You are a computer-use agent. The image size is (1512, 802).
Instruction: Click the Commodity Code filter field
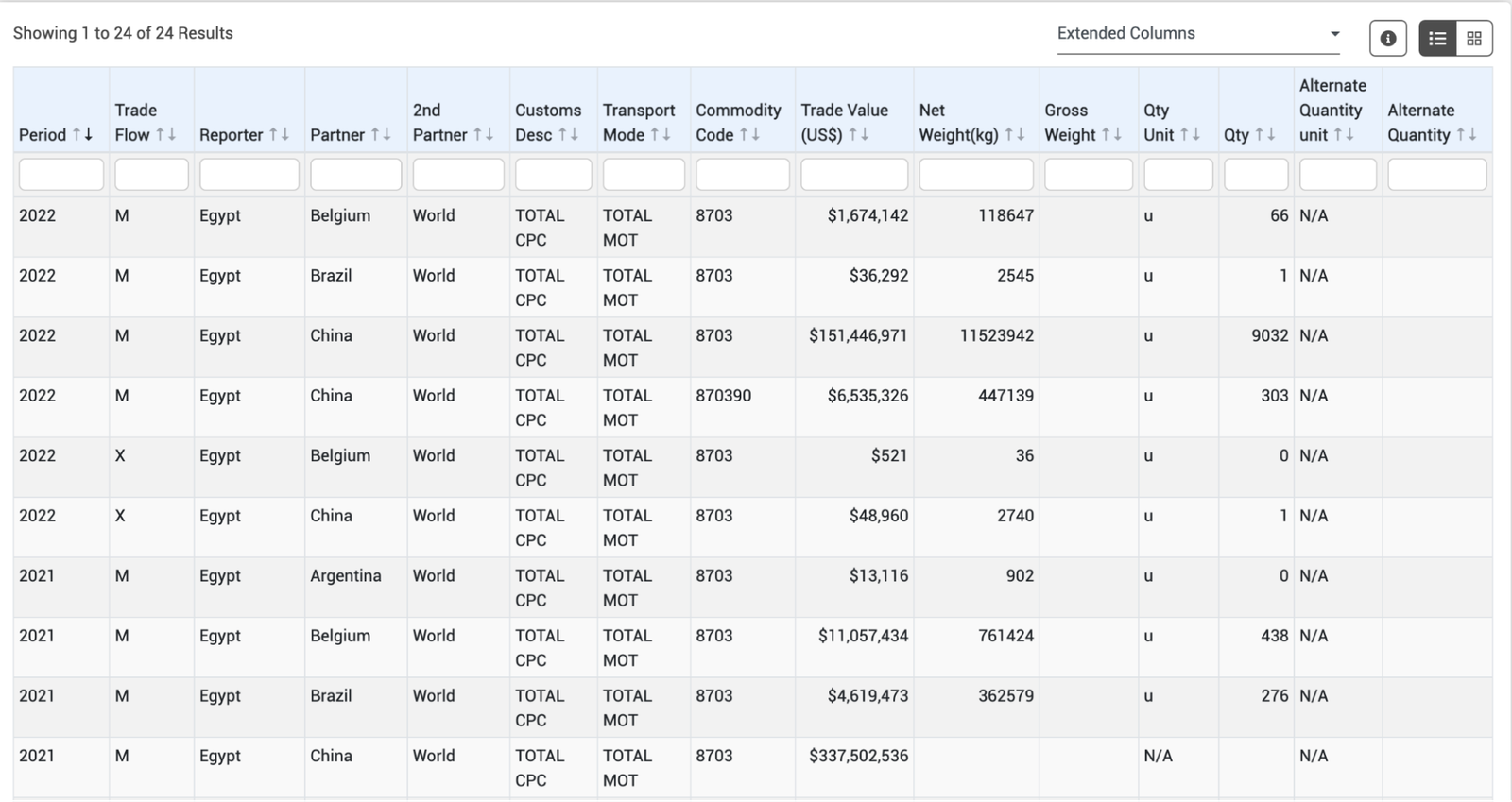pyautogui.click(x=742, y=175)
